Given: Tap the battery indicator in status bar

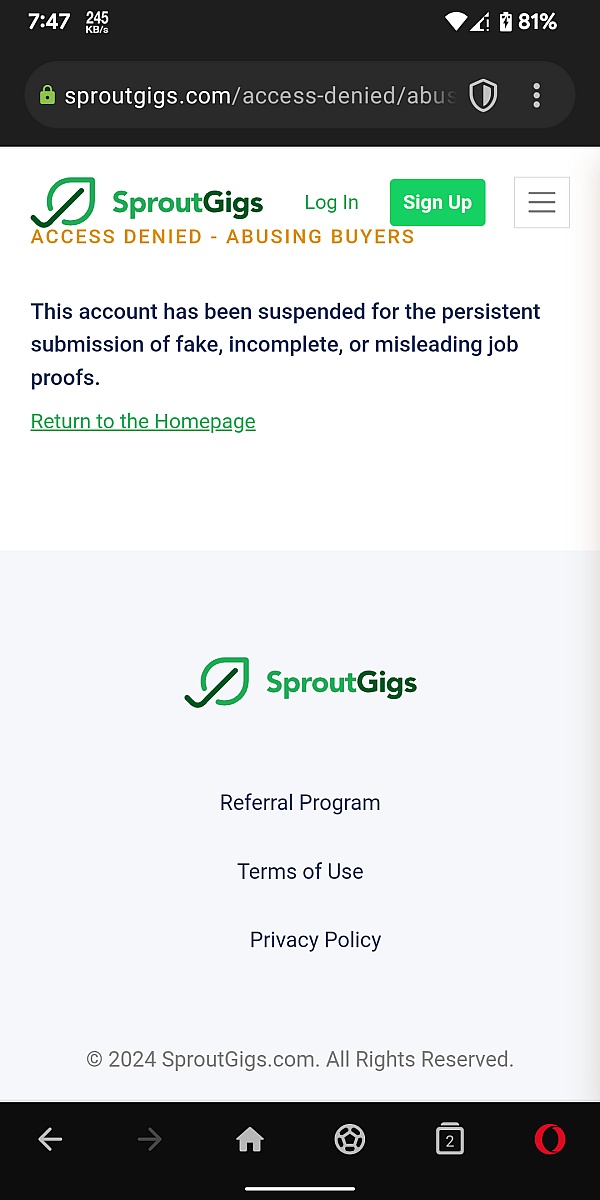Looking at the screenshot, I should pyautogui.click(x=506, y=21).
